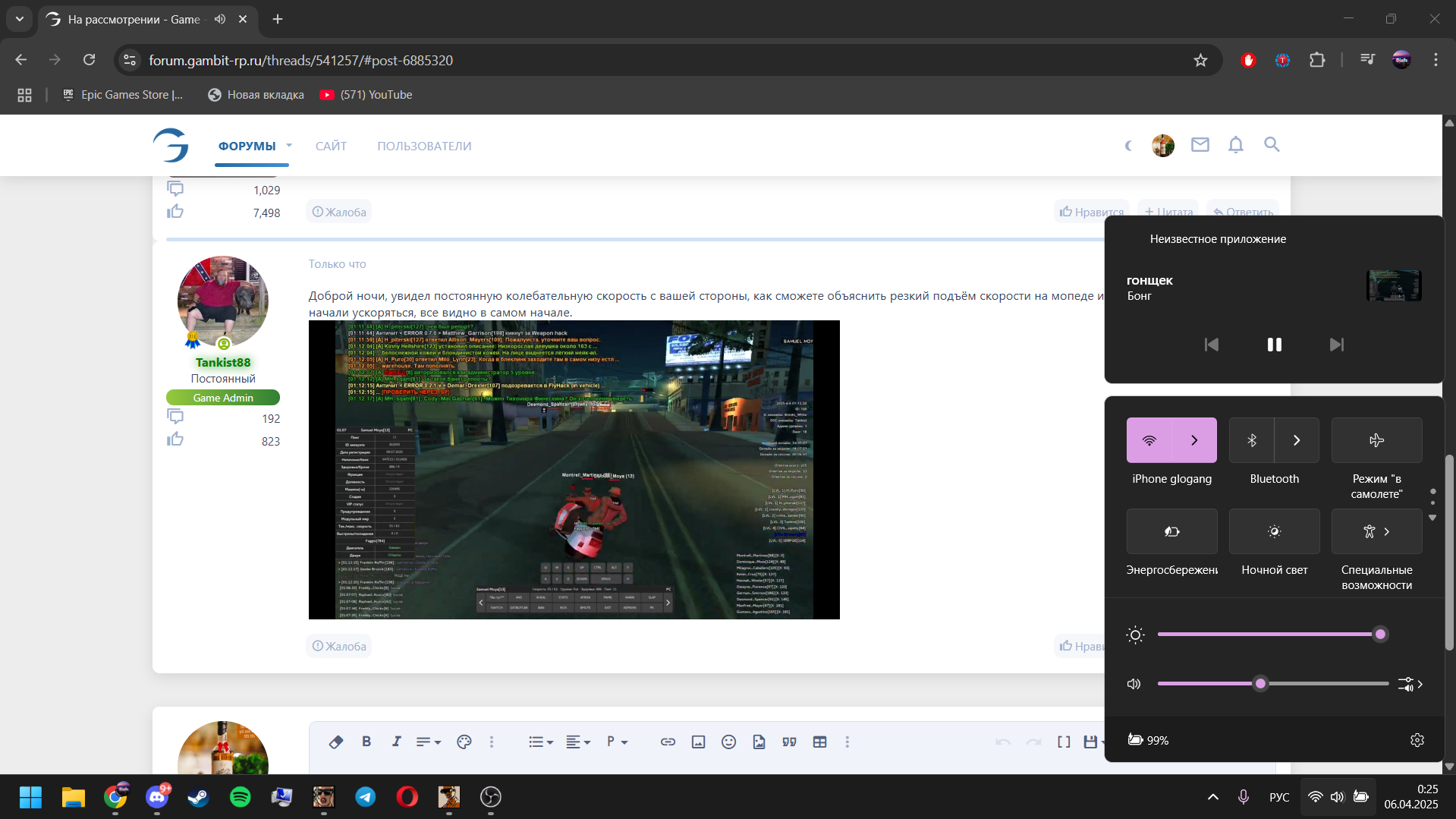Toggle Wi-Fi iPhone glogang off
This screenshot has height=819, width=1456.
1149,440
